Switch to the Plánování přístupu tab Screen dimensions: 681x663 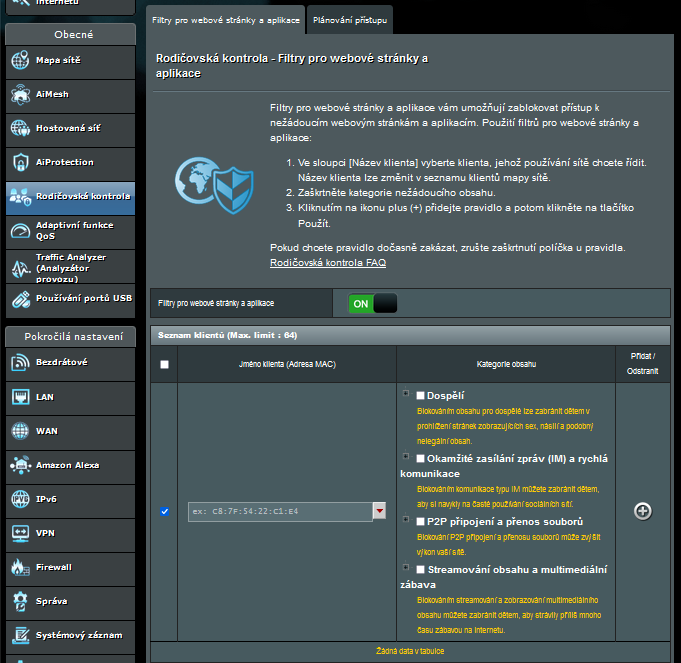pyautogui.click(x=349, y=19)
